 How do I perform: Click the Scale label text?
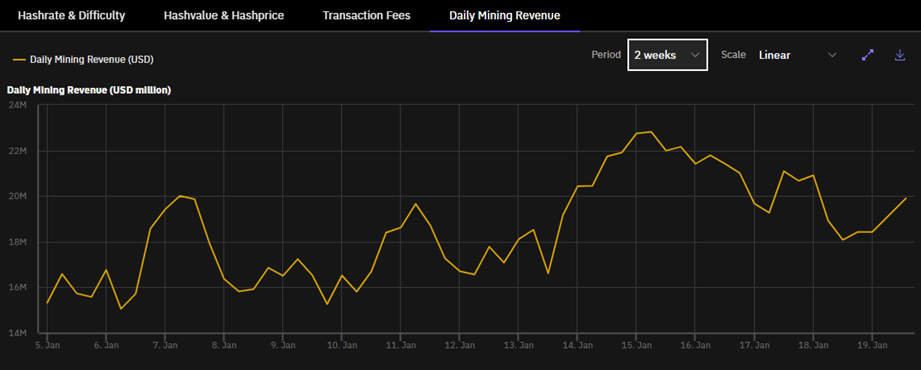(x=734, y=55)
